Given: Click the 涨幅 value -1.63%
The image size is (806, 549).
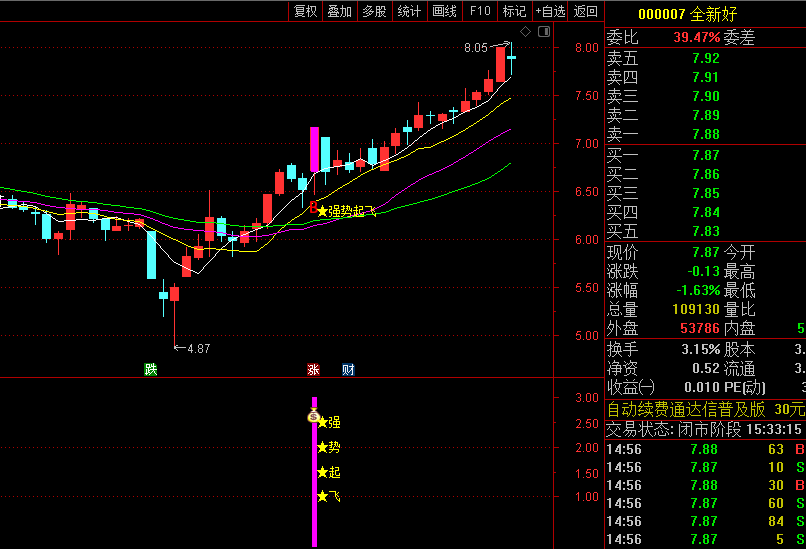Looking at the screenshot, I should pos(698,290).
